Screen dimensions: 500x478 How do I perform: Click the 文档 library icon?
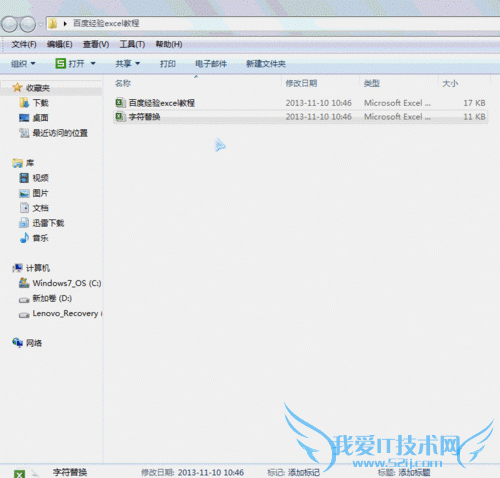[24, 208]
